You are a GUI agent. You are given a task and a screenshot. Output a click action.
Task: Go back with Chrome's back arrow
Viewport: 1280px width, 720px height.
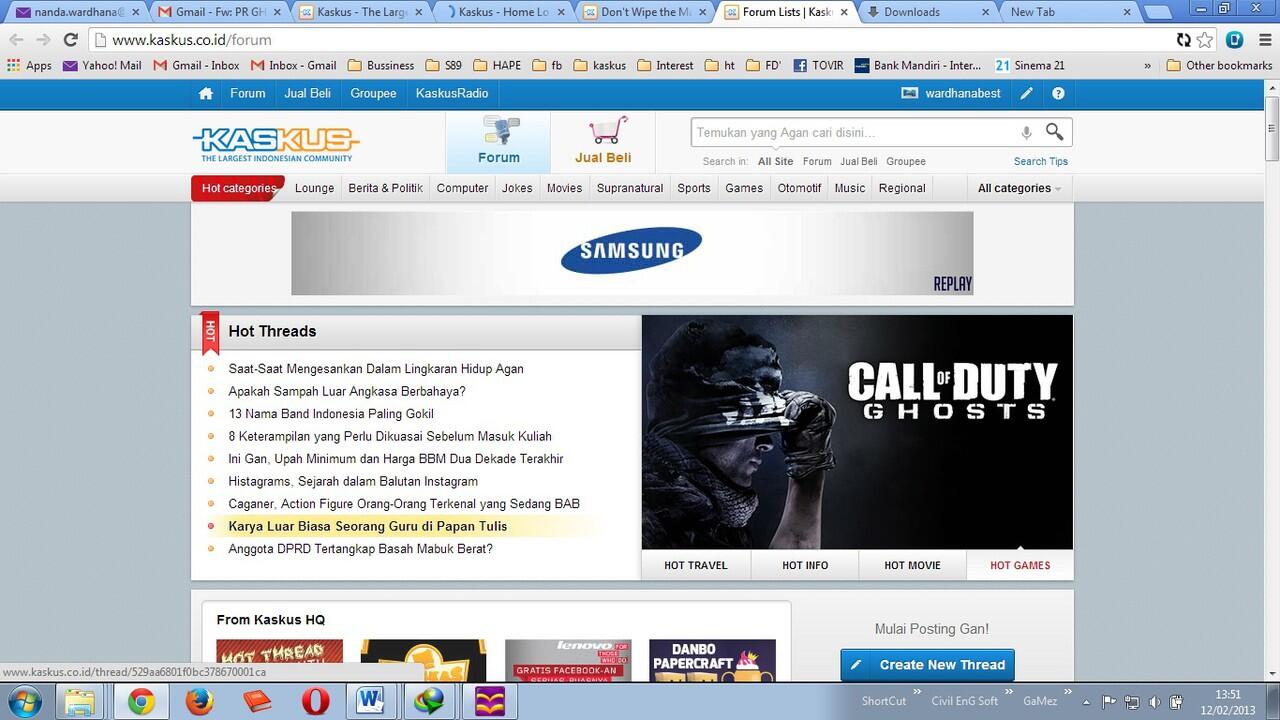point(16,40)
